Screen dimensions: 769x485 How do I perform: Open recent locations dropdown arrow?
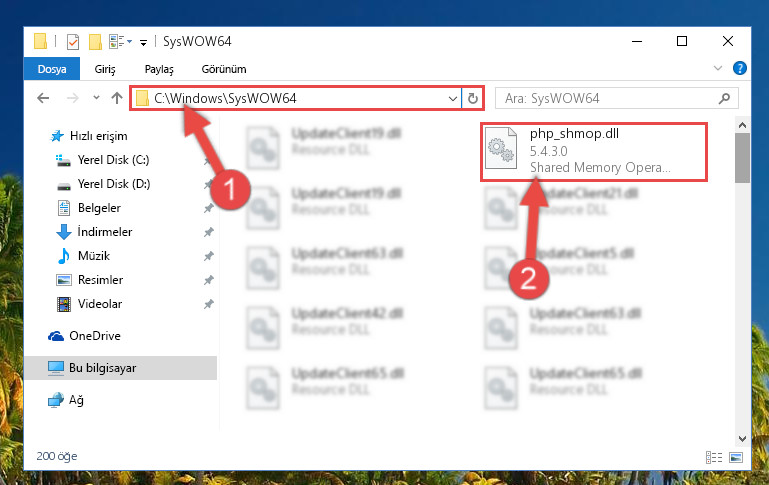tap(96, 98)
